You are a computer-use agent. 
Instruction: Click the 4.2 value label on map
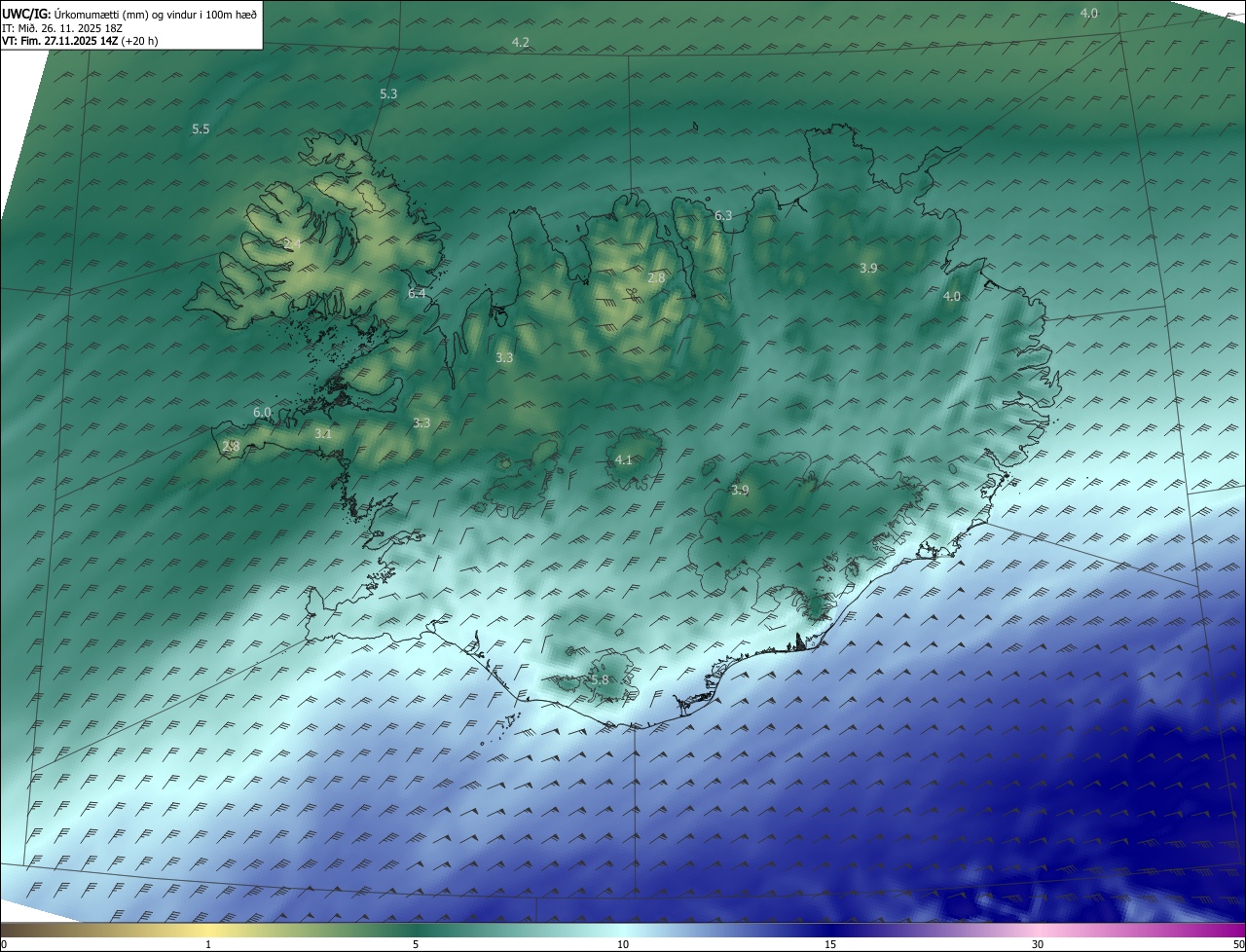tap(520, 42)
